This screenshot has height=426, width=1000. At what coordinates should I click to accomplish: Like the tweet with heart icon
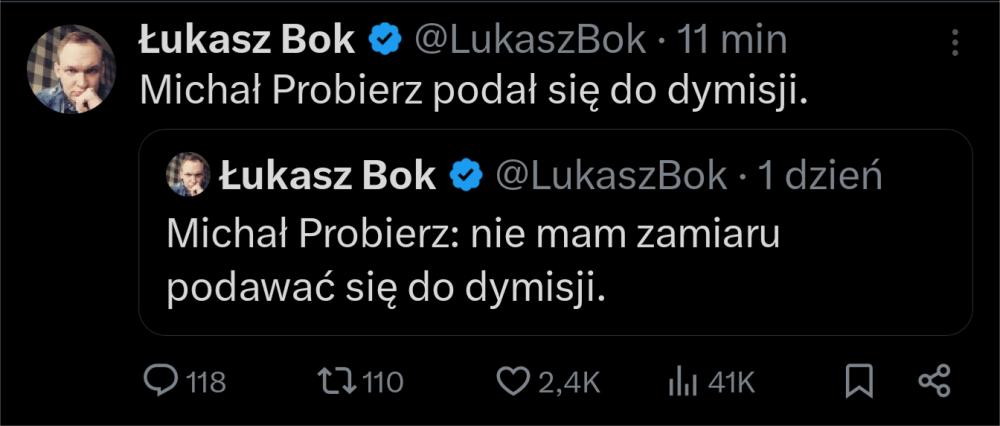click(512, 380)
